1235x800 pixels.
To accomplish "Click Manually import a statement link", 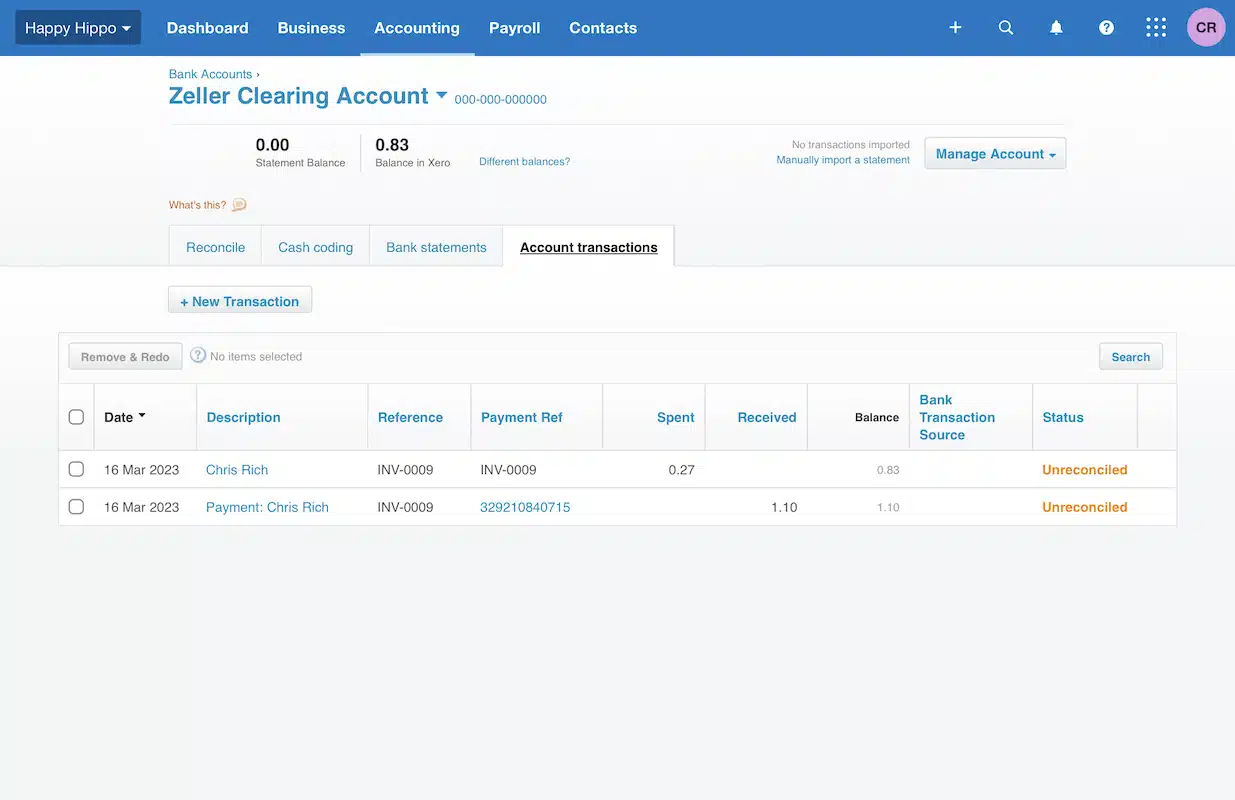I will pyautogui.click(x=843, y=160).
